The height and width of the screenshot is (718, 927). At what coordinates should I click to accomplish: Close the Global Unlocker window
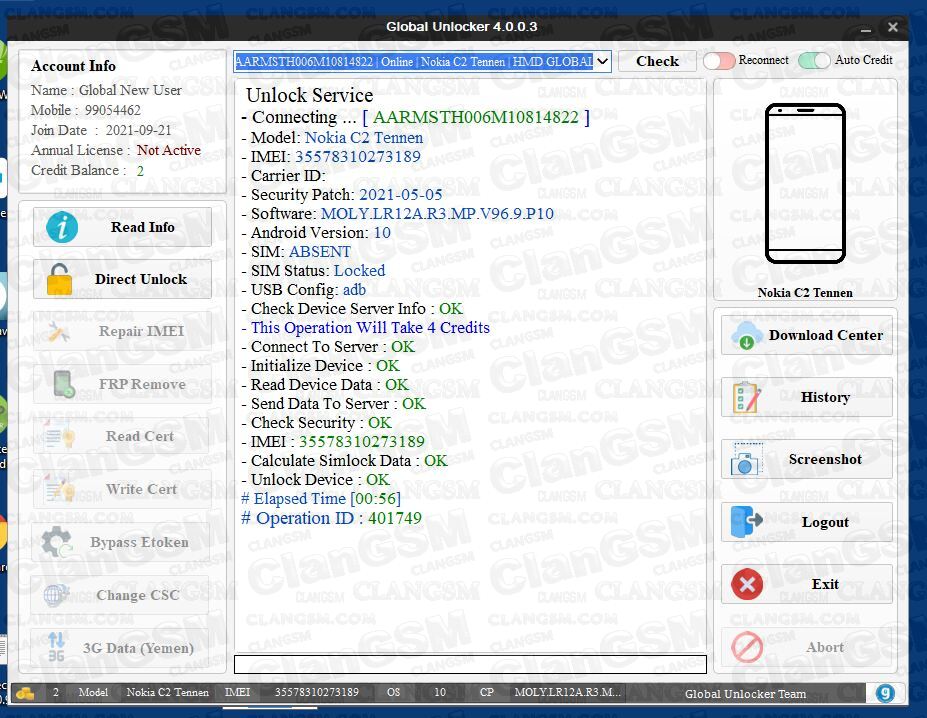pyautogui.click(x=893, y=27)
